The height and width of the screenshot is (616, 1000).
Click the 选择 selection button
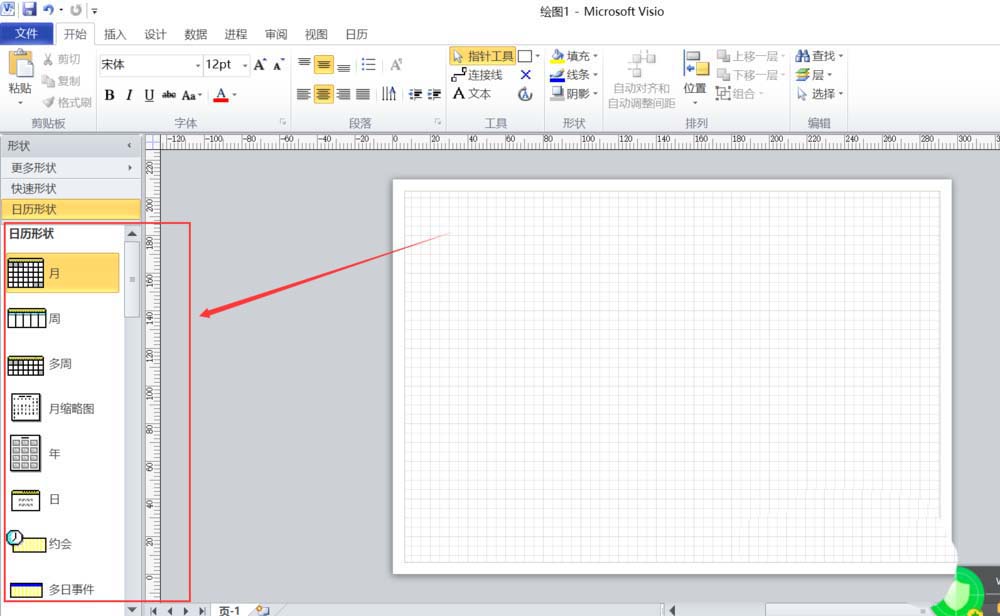coord(820,93)
